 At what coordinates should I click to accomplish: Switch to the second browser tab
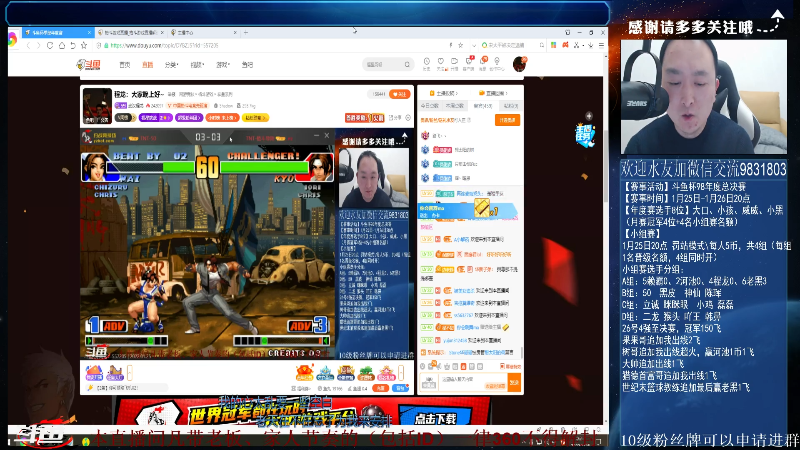[131, 32]
